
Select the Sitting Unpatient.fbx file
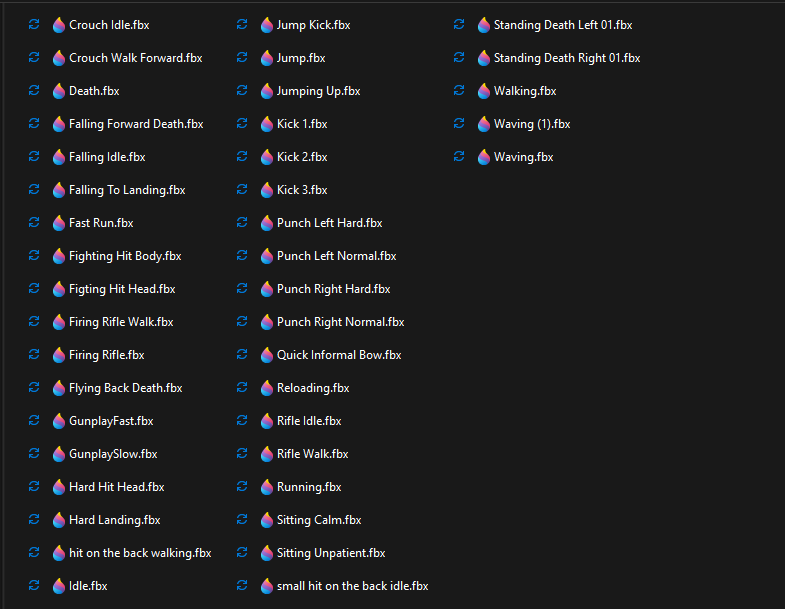tap(331, 553)
